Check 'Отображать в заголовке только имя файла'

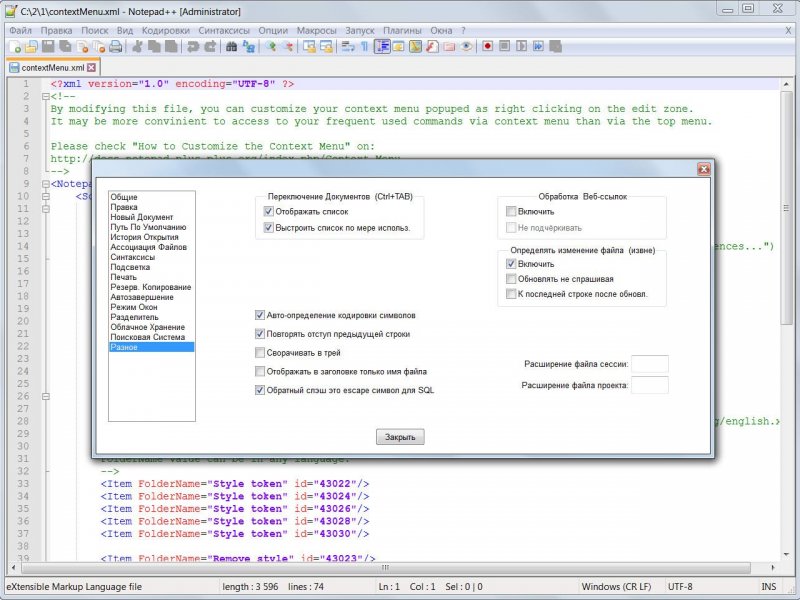click(260, 371)
